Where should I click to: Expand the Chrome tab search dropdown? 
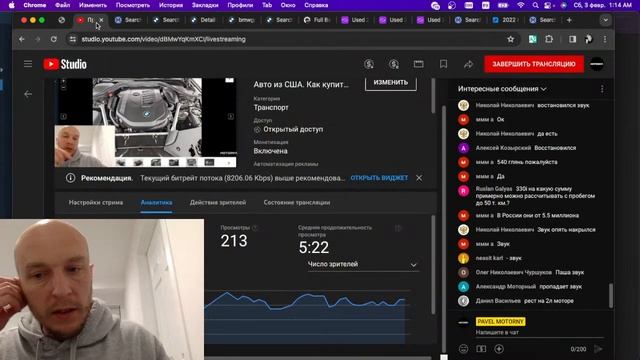tap(605, 20)
